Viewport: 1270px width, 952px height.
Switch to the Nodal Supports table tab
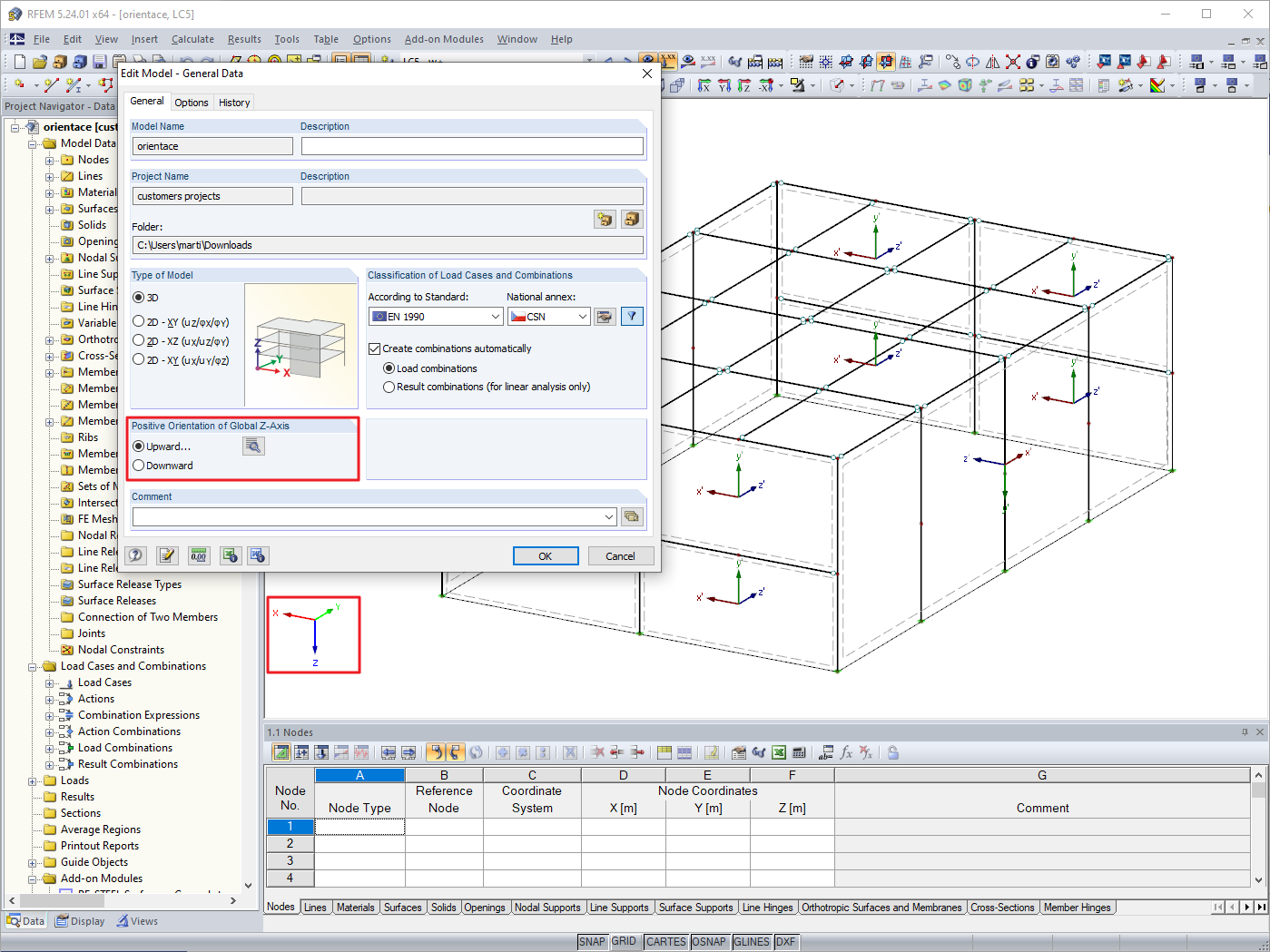(x=547, y=908)
